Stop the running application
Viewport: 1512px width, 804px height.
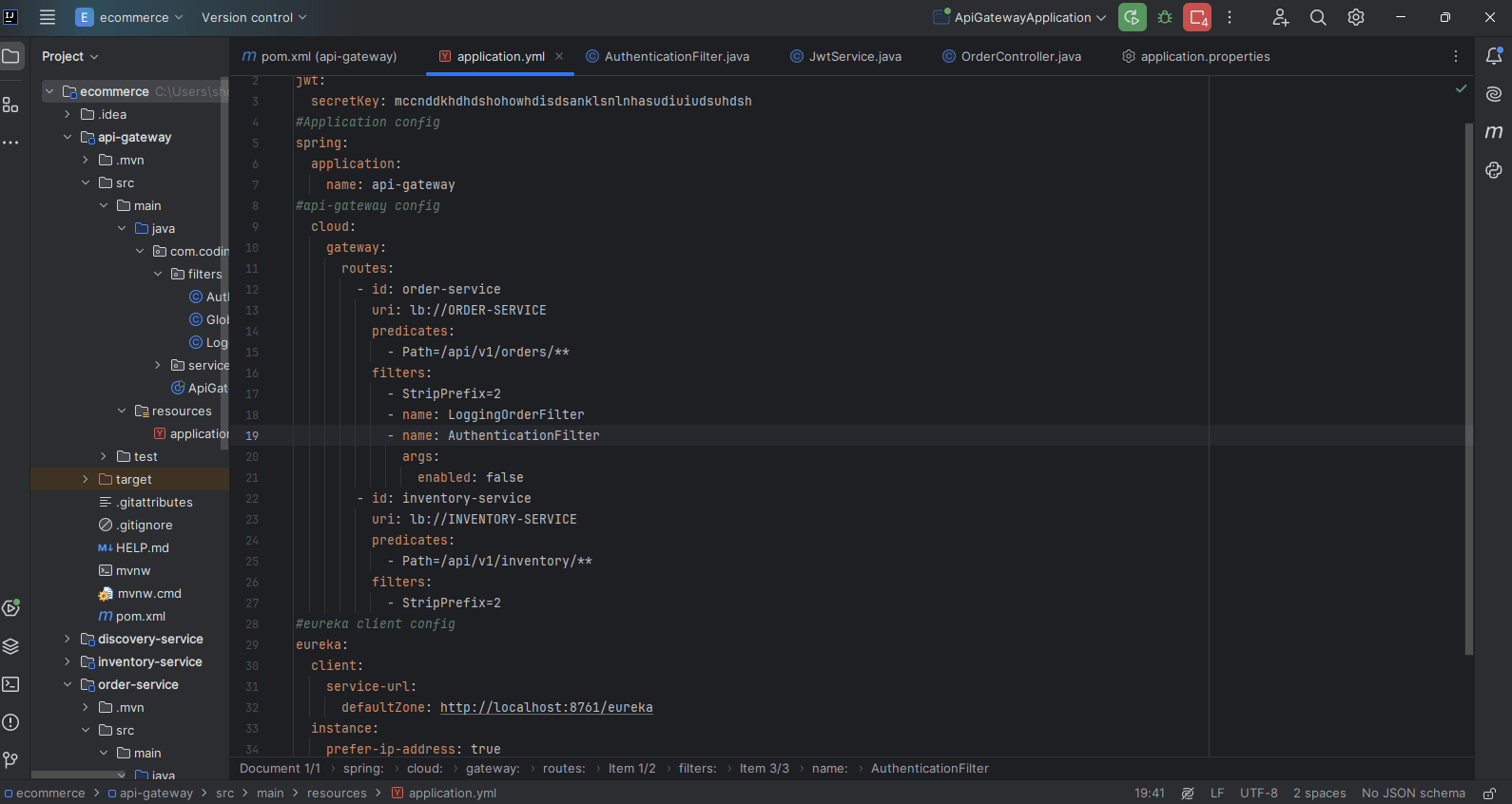1197,17
